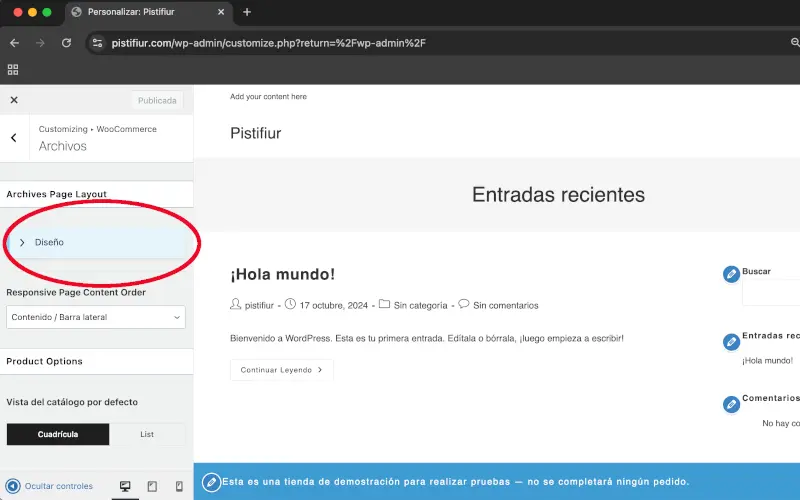Click the Add your content here text

[268, 96]
